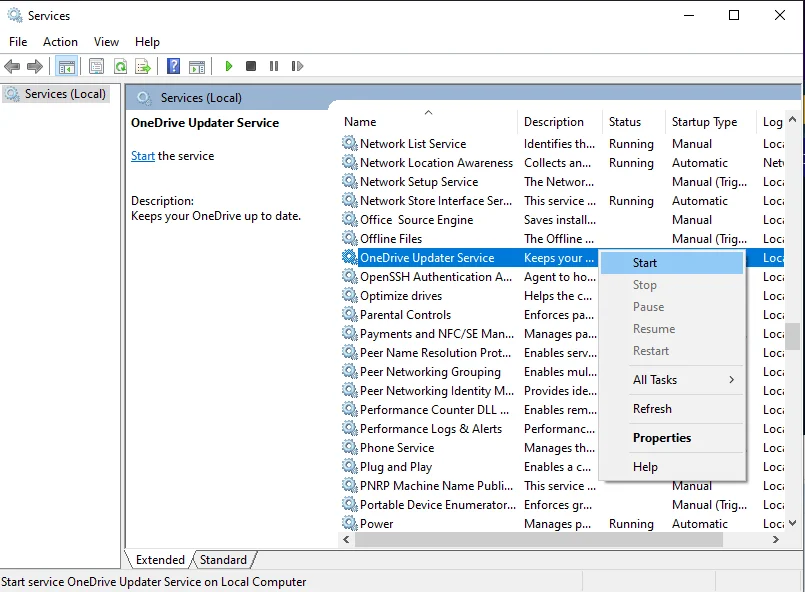
Task: Click the green Start Service play icon
Action: click(x=229, y=66)
